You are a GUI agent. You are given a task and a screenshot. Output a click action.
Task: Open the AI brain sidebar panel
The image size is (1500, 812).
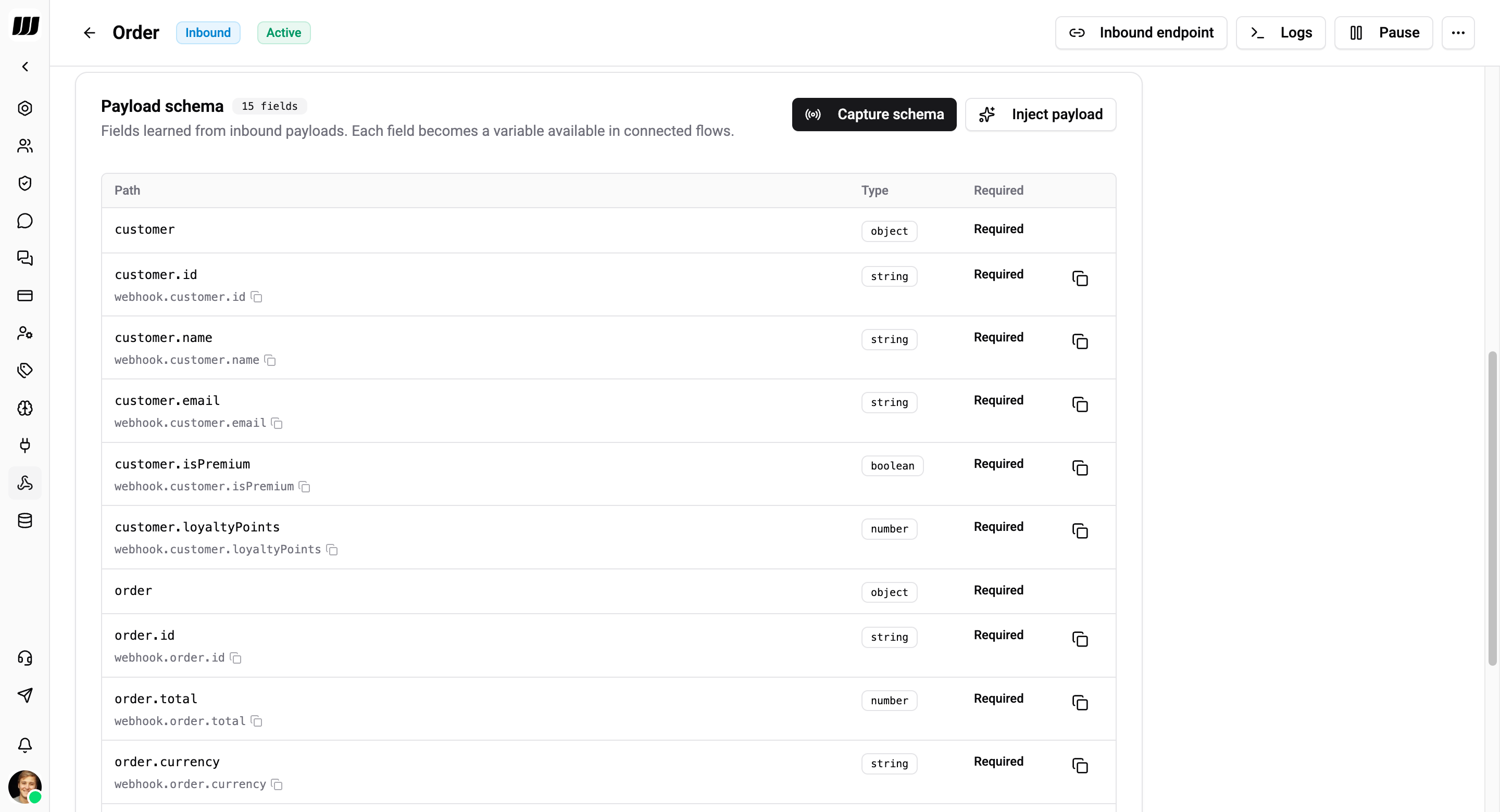[x=25, y=408]
